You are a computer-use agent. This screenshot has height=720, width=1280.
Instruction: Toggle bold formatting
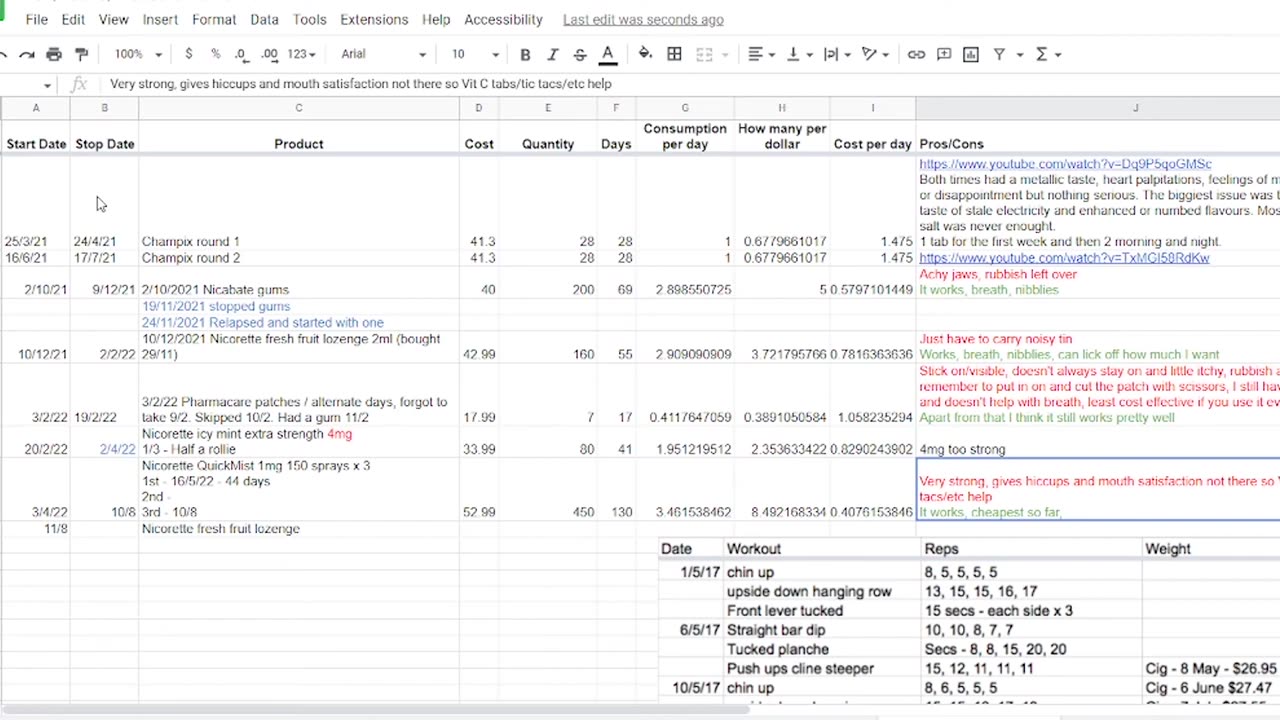(x=525, y=54)
